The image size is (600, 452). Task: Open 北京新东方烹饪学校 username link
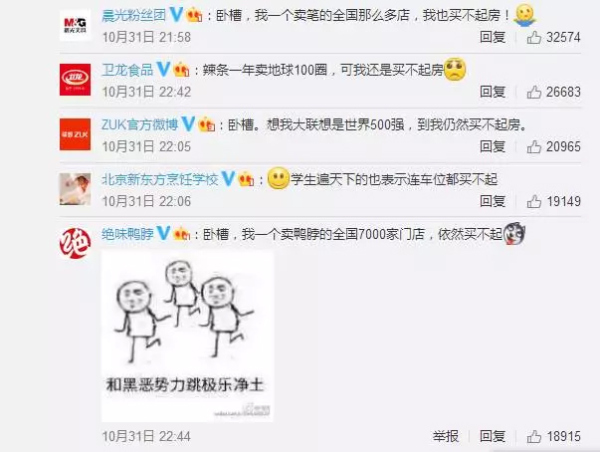click(160, 179)
